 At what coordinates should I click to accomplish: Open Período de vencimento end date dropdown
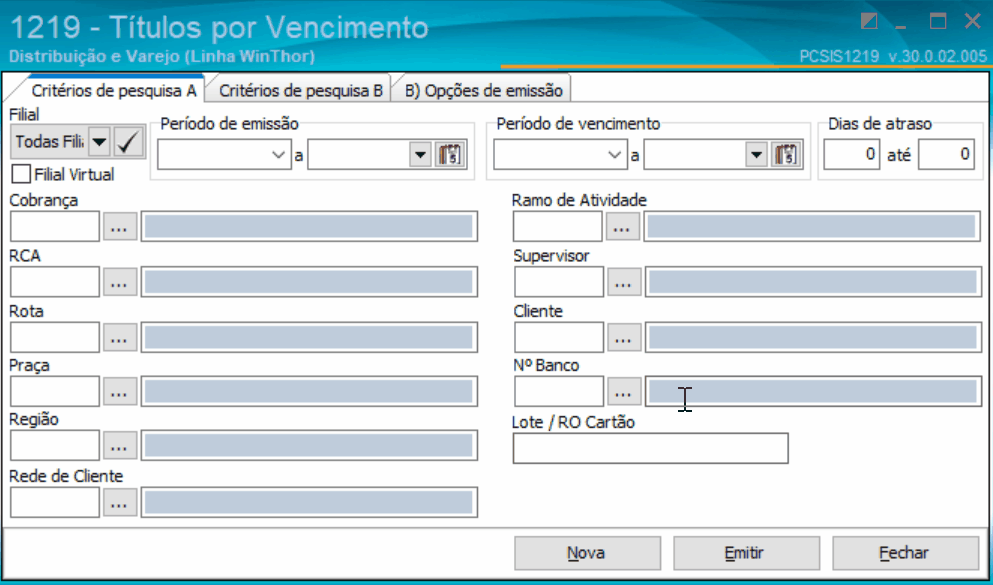point(756,154)
